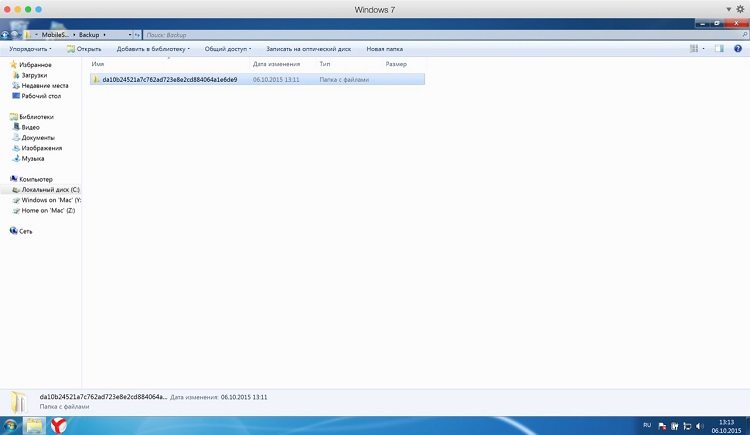Click the Windows Start button
The width and height of the screenshot is (750, 435).
pos(10,425)
